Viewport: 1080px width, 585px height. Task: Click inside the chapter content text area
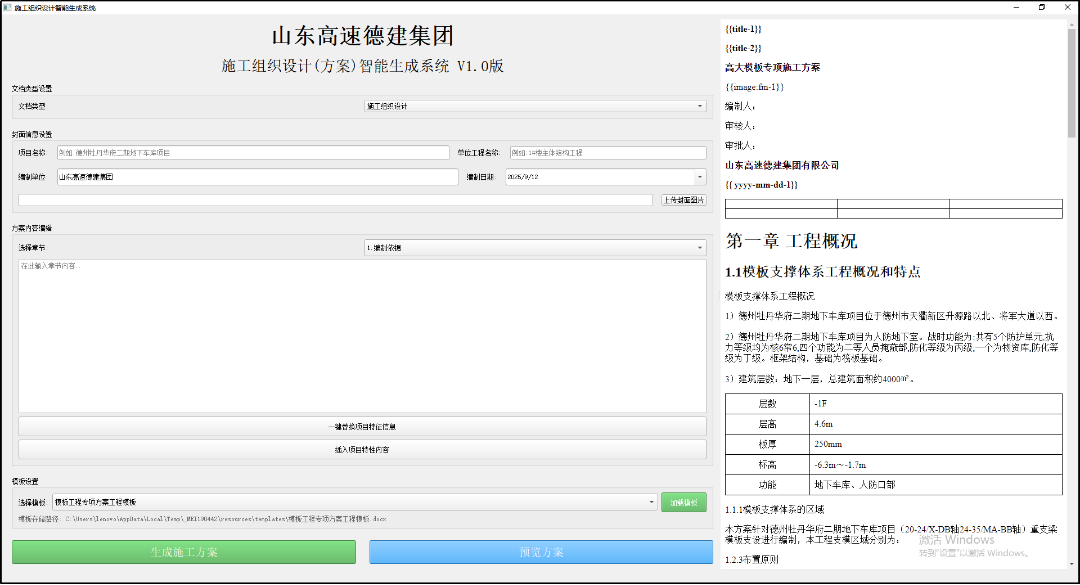point(362,335)
